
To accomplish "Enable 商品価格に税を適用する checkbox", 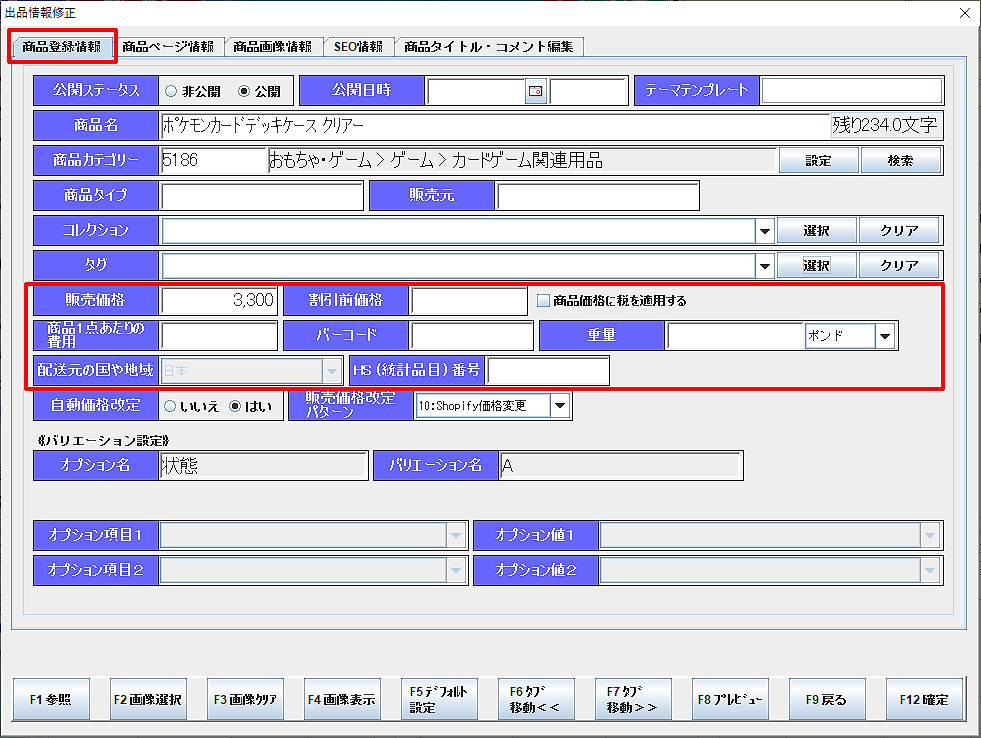I will click(x=544, y=300).
